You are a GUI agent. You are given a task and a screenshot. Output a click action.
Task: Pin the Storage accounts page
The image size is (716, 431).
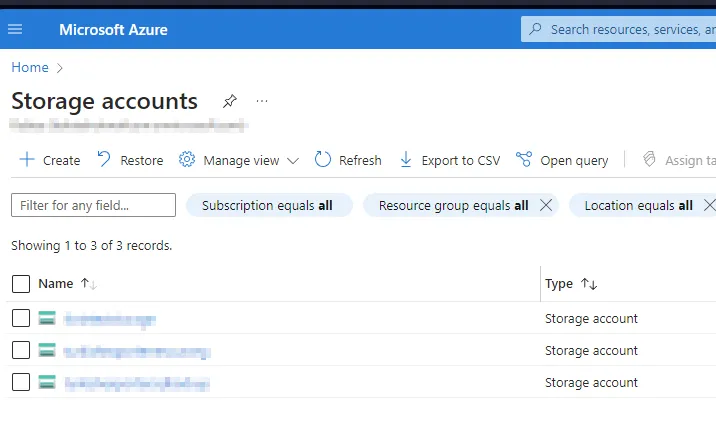tap(230, 101)
